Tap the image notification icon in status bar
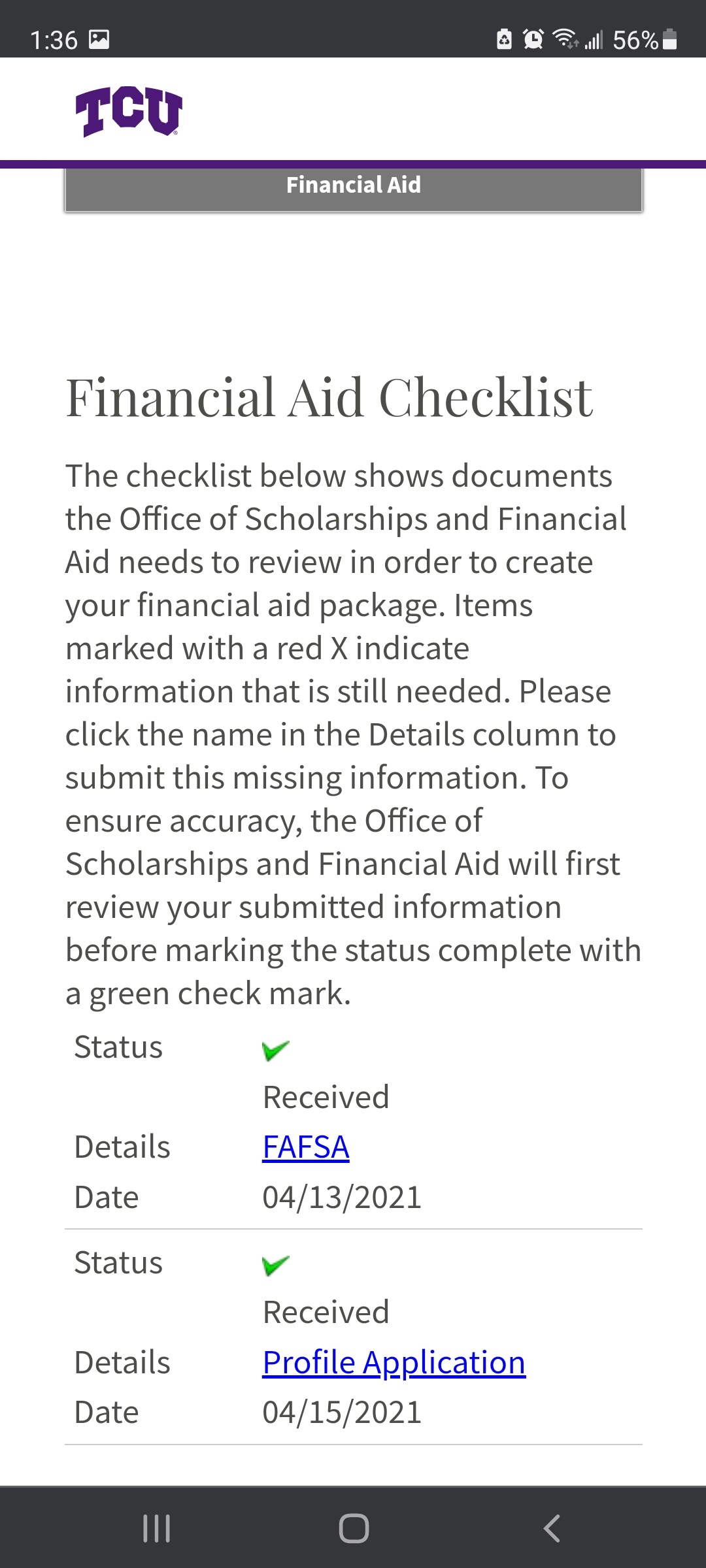 pyautogui.click(x=99, y=40)
